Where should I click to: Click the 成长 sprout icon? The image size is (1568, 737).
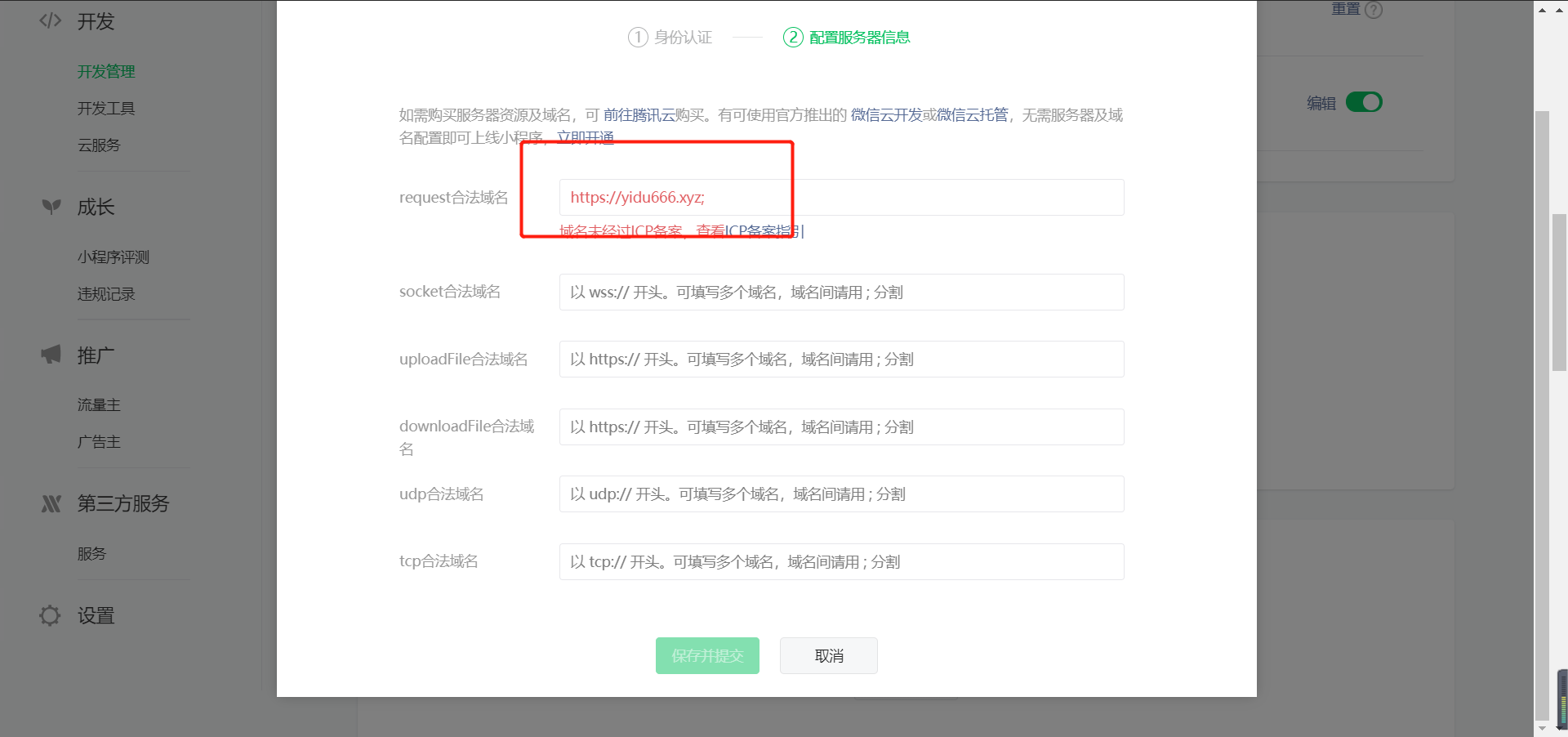51,207
